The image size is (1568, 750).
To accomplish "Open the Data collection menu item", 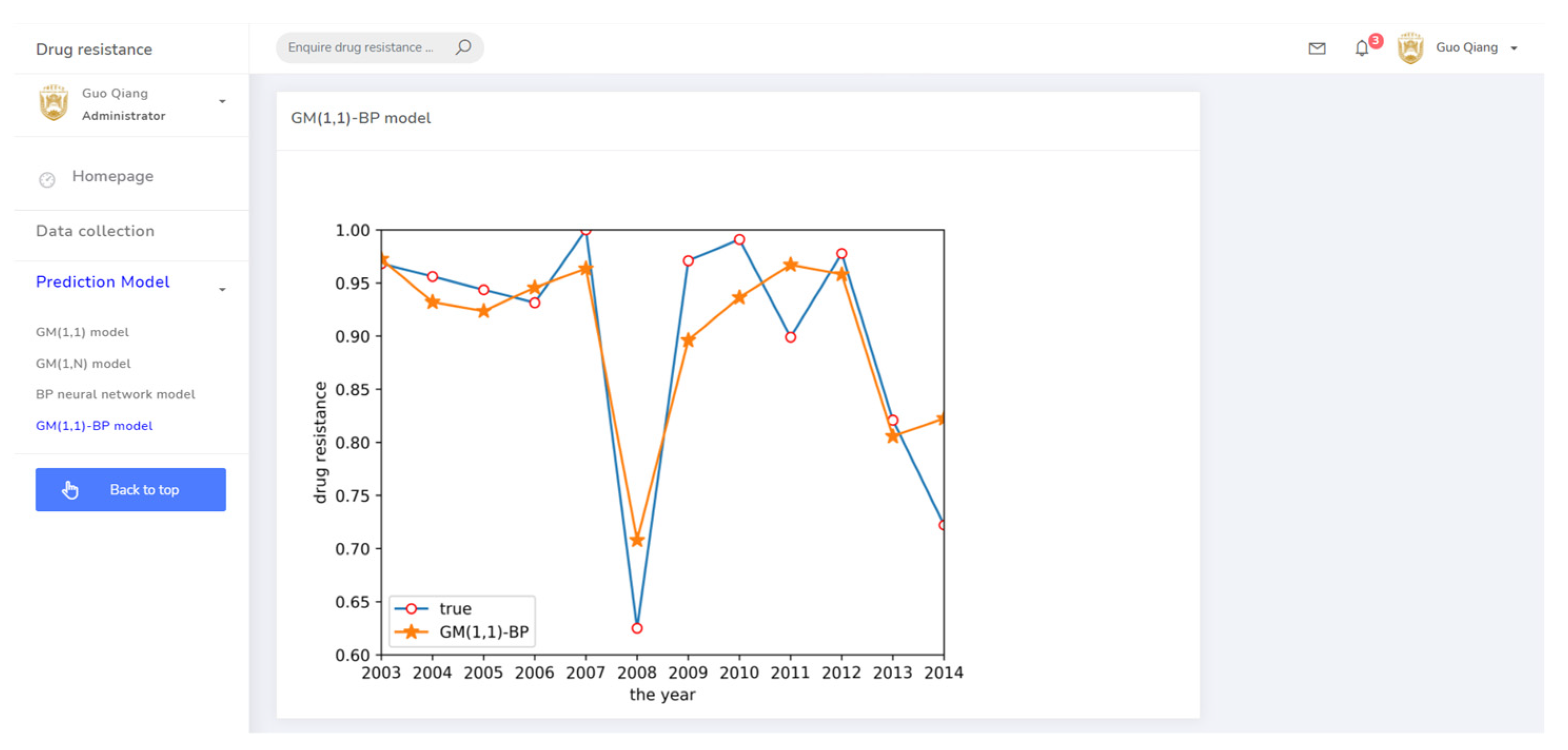I will pyautogui.click(x=95, y=231).
